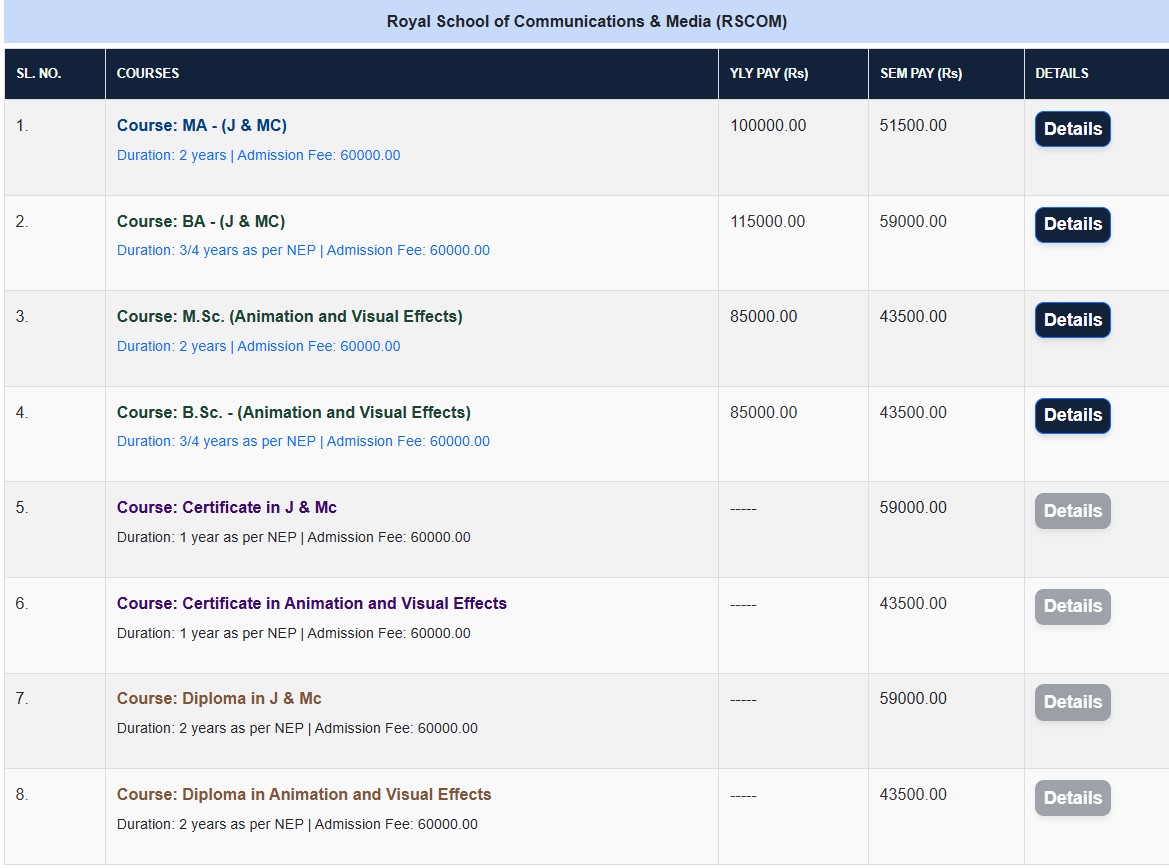The image size is (1169, 868).
Task: Click the COURSES column header
Action: click(x=148, y=73)
